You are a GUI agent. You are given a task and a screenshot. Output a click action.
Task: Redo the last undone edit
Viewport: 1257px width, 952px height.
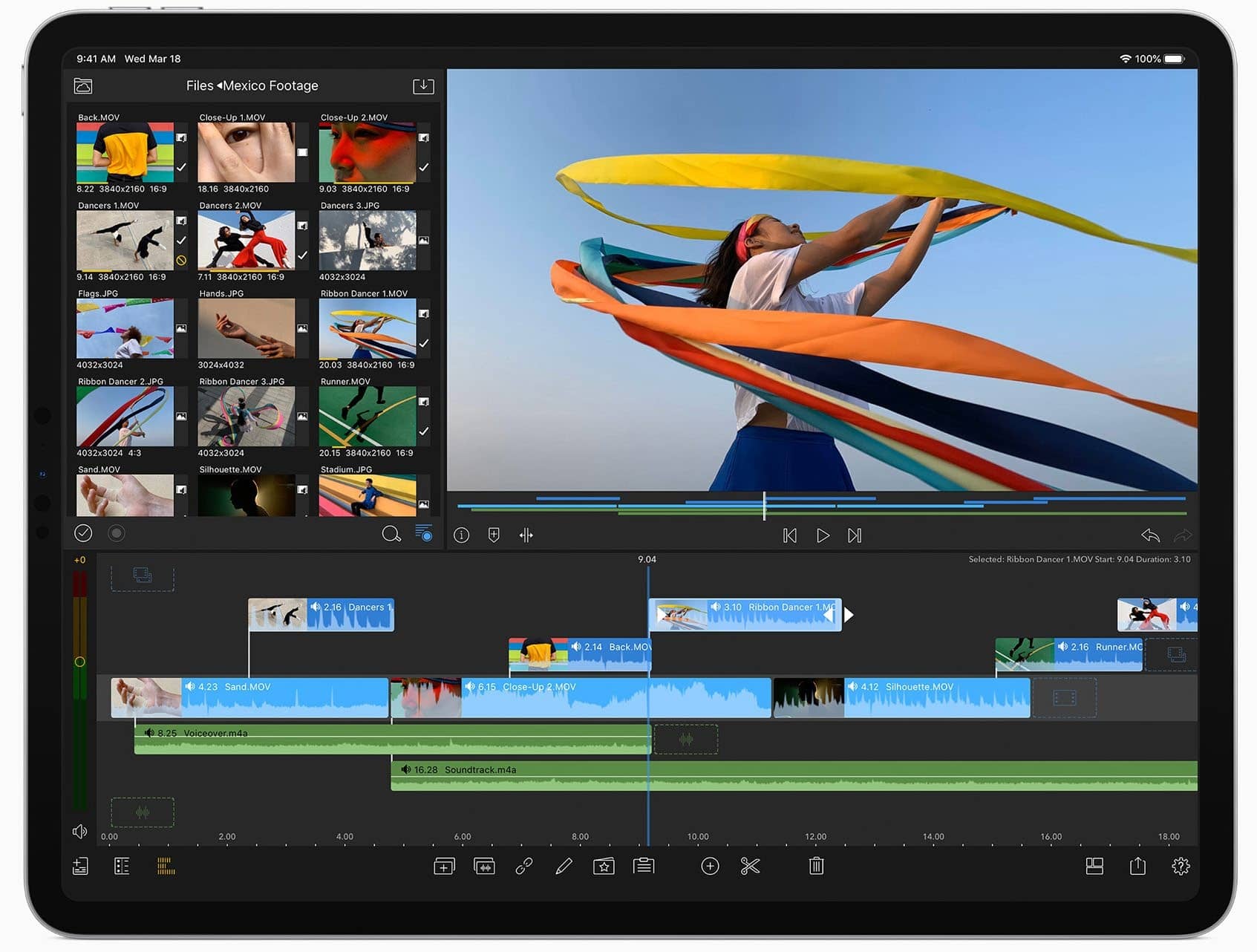(1182, 535)
